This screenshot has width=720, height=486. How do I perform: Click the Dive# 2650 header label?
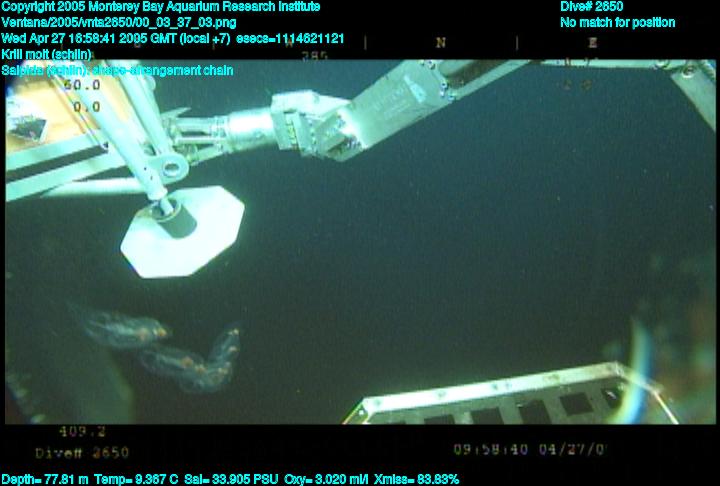click(x=591, y=7)
